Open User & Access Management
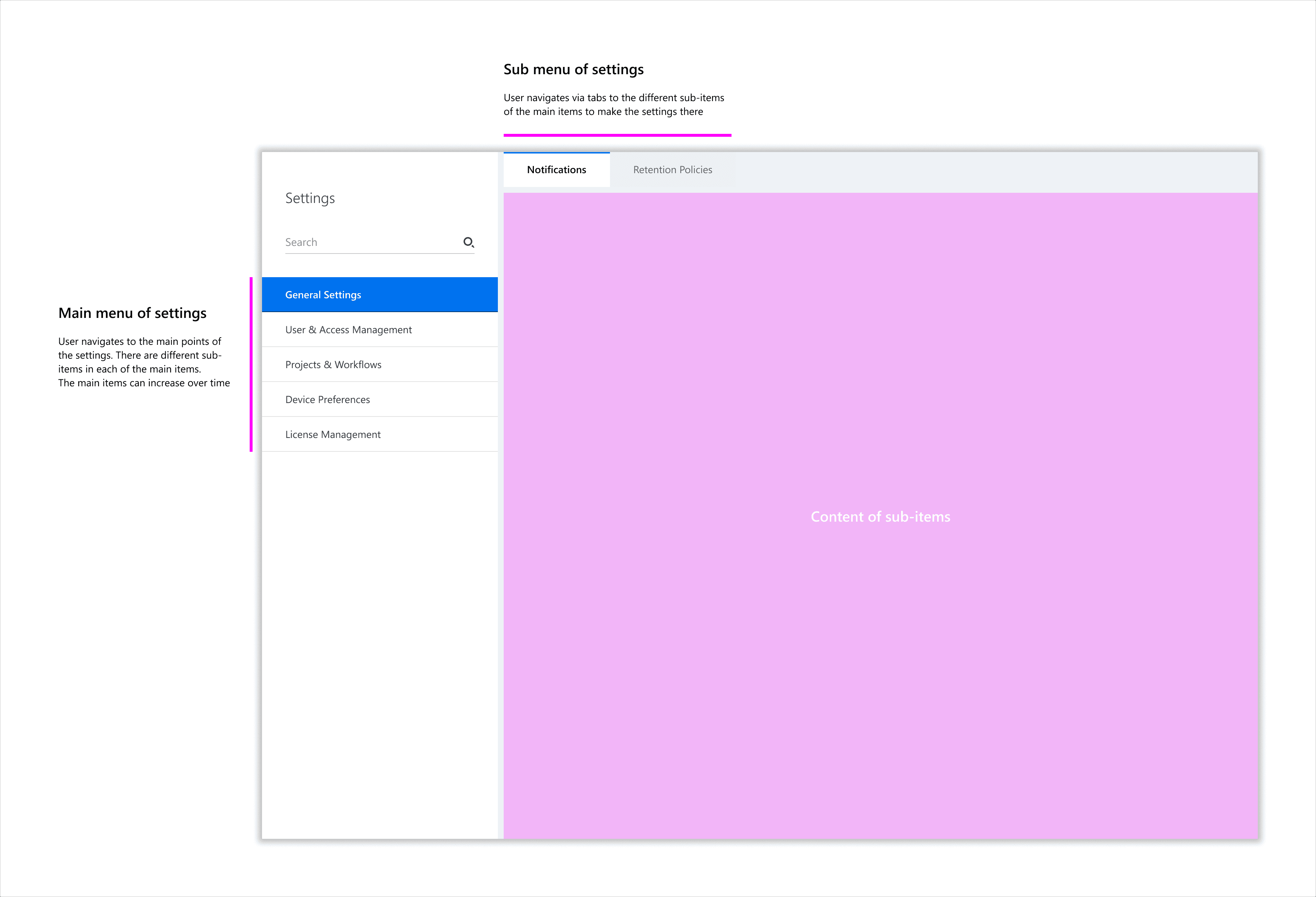The height and width of the screenshot is (897, 1316). 348,330
